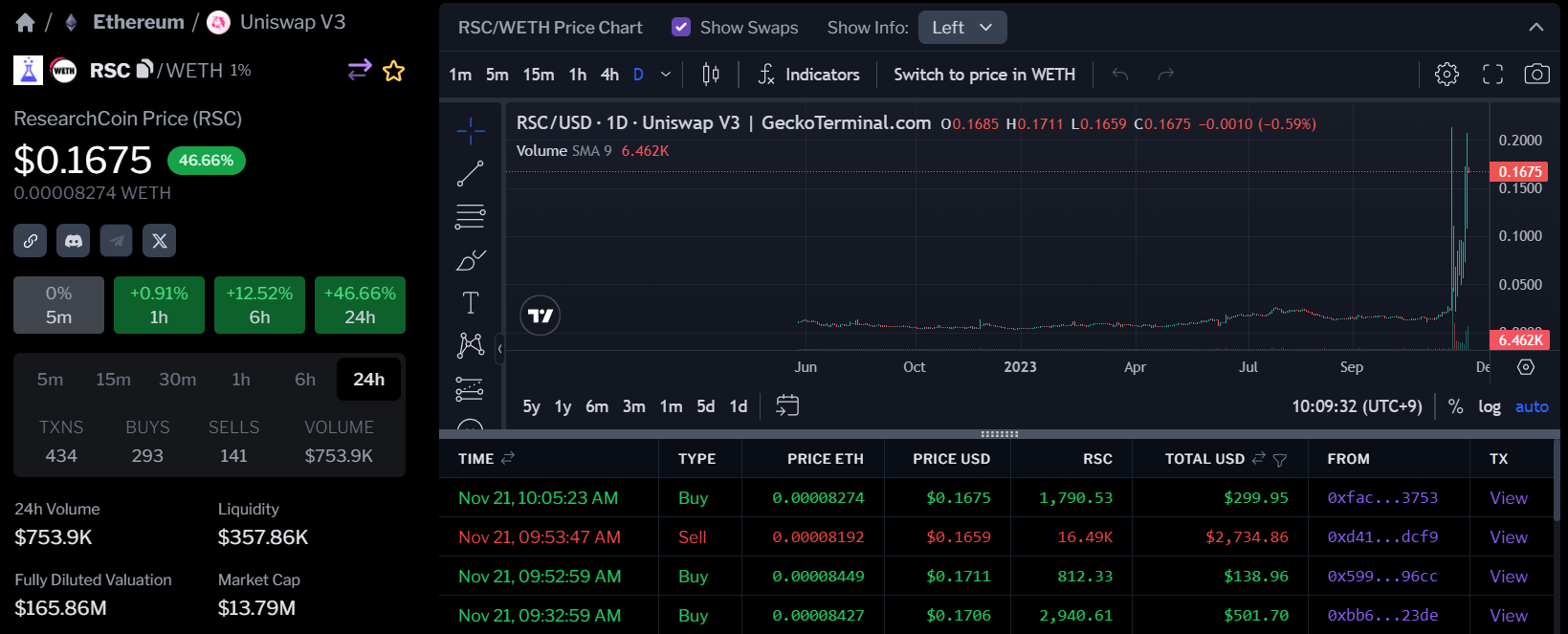Viewport: 1568px width, 634px height.
Task: Toggle auto scale mode
Action: pos(1532,406)
